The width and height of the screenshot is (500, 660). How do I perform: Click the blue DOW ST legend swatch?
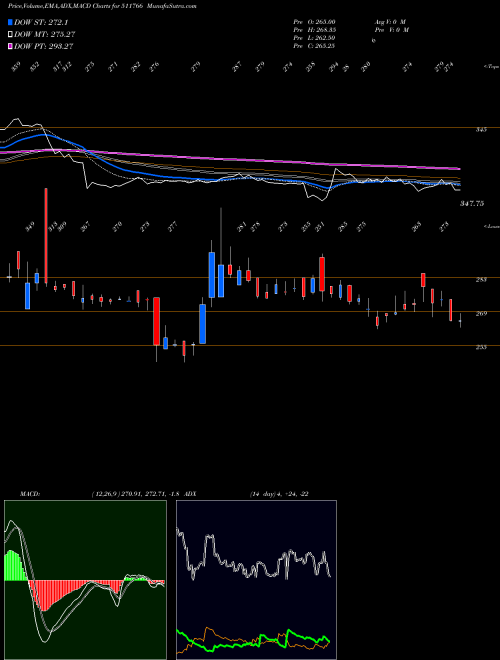coord(10,22)
